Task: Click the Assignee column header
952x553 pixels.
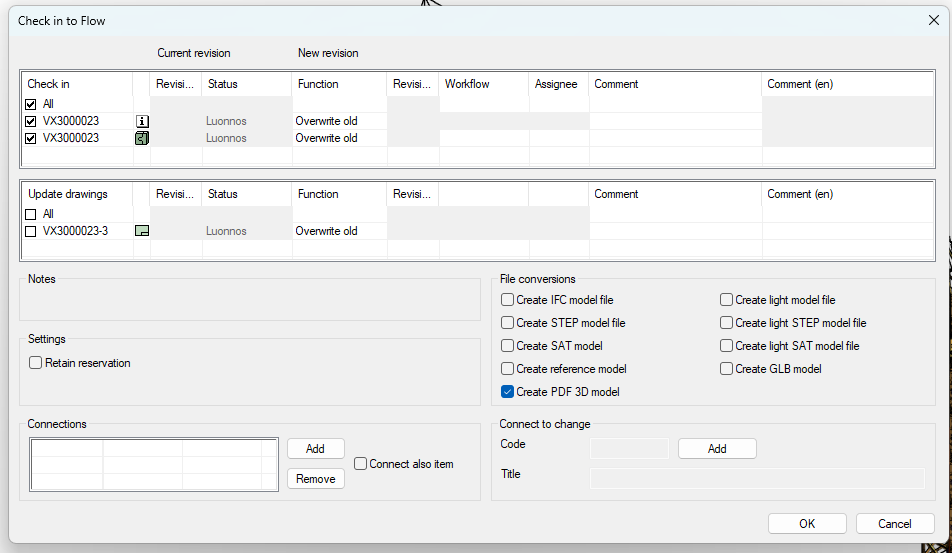Action: 557,84
